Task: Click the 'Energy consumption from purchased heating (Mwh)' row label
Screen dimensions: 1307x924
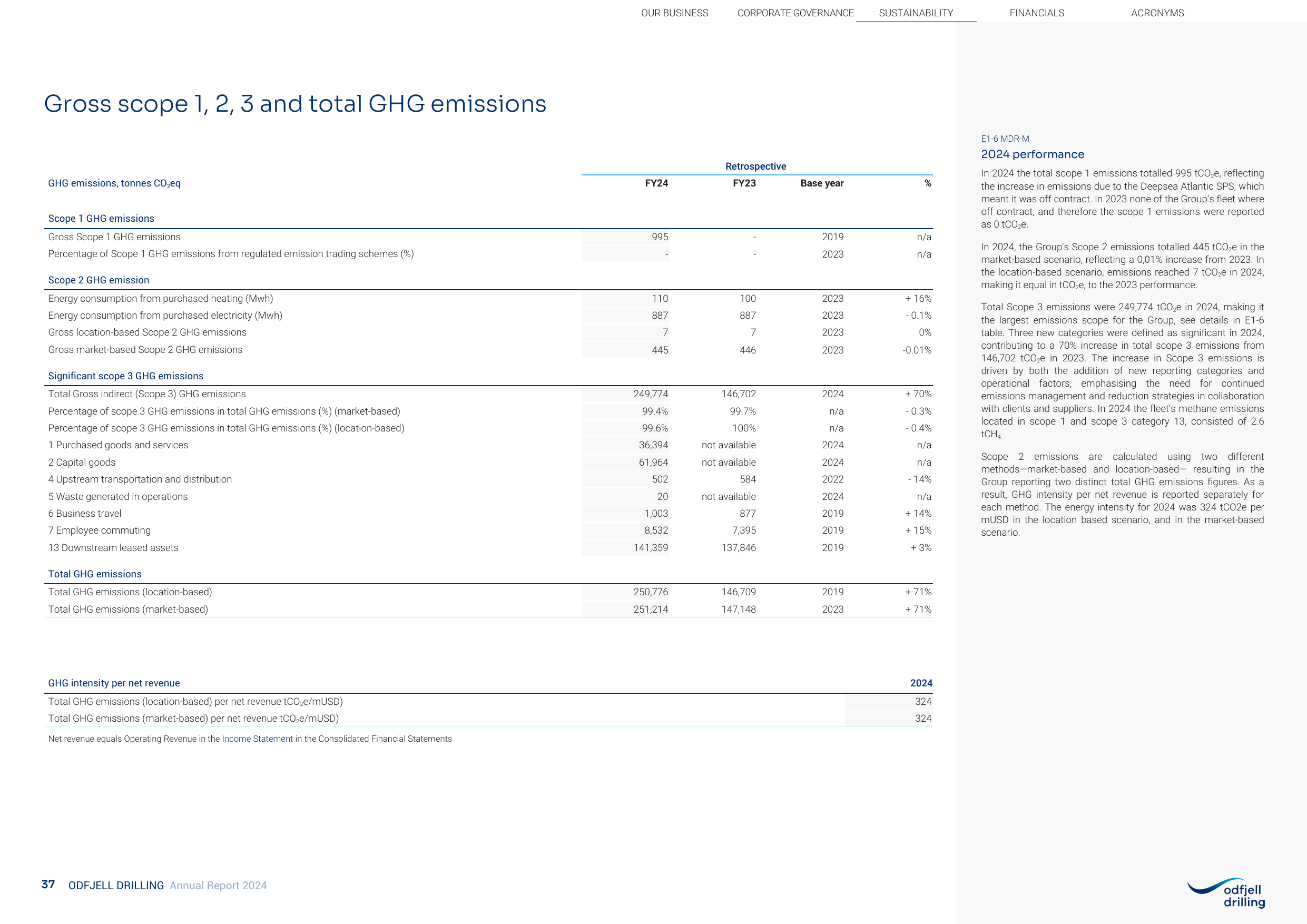Action: point(161,298)
